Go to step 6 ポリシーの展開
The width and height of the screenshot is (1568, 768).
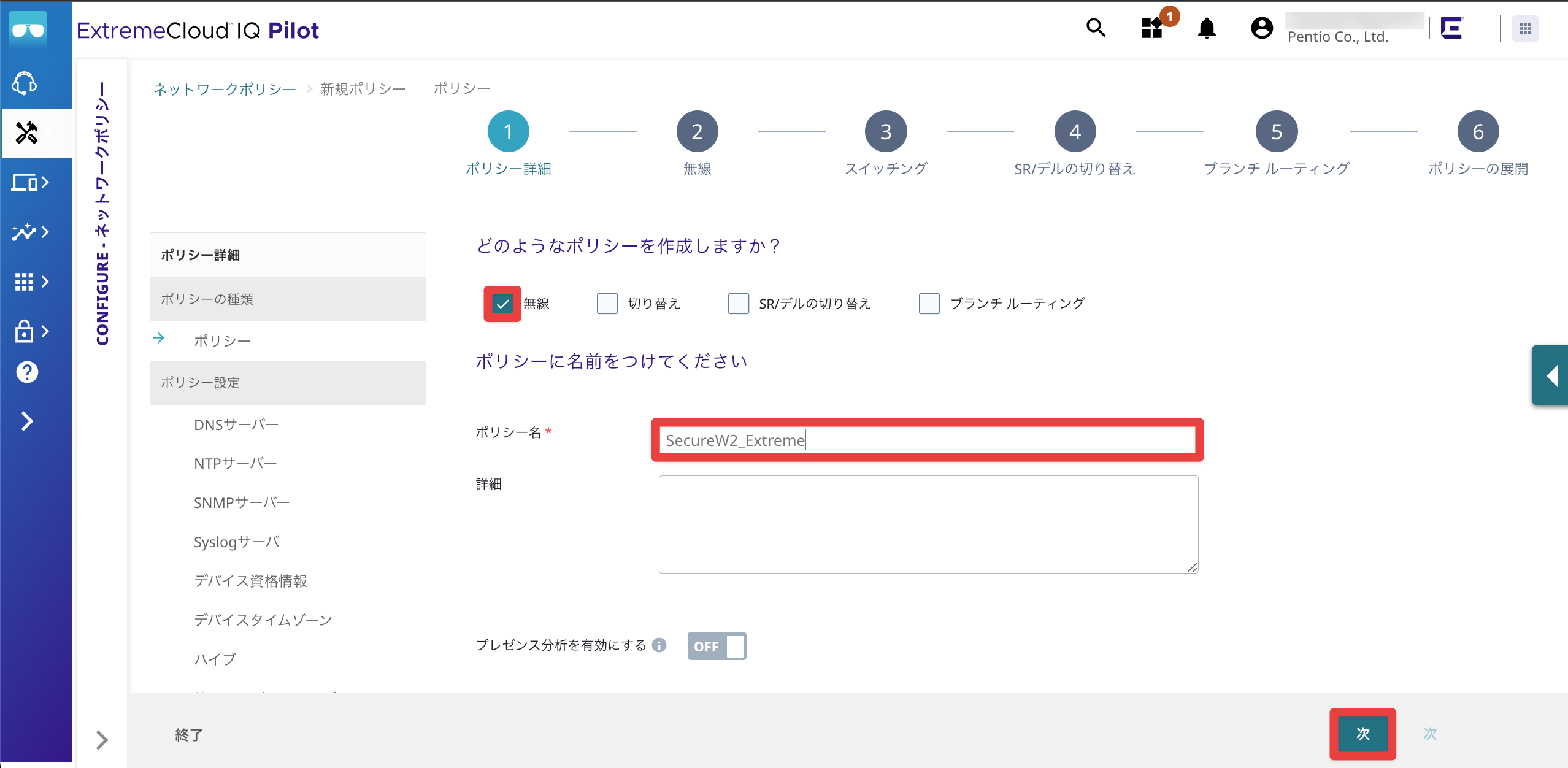click(1478, 131)
